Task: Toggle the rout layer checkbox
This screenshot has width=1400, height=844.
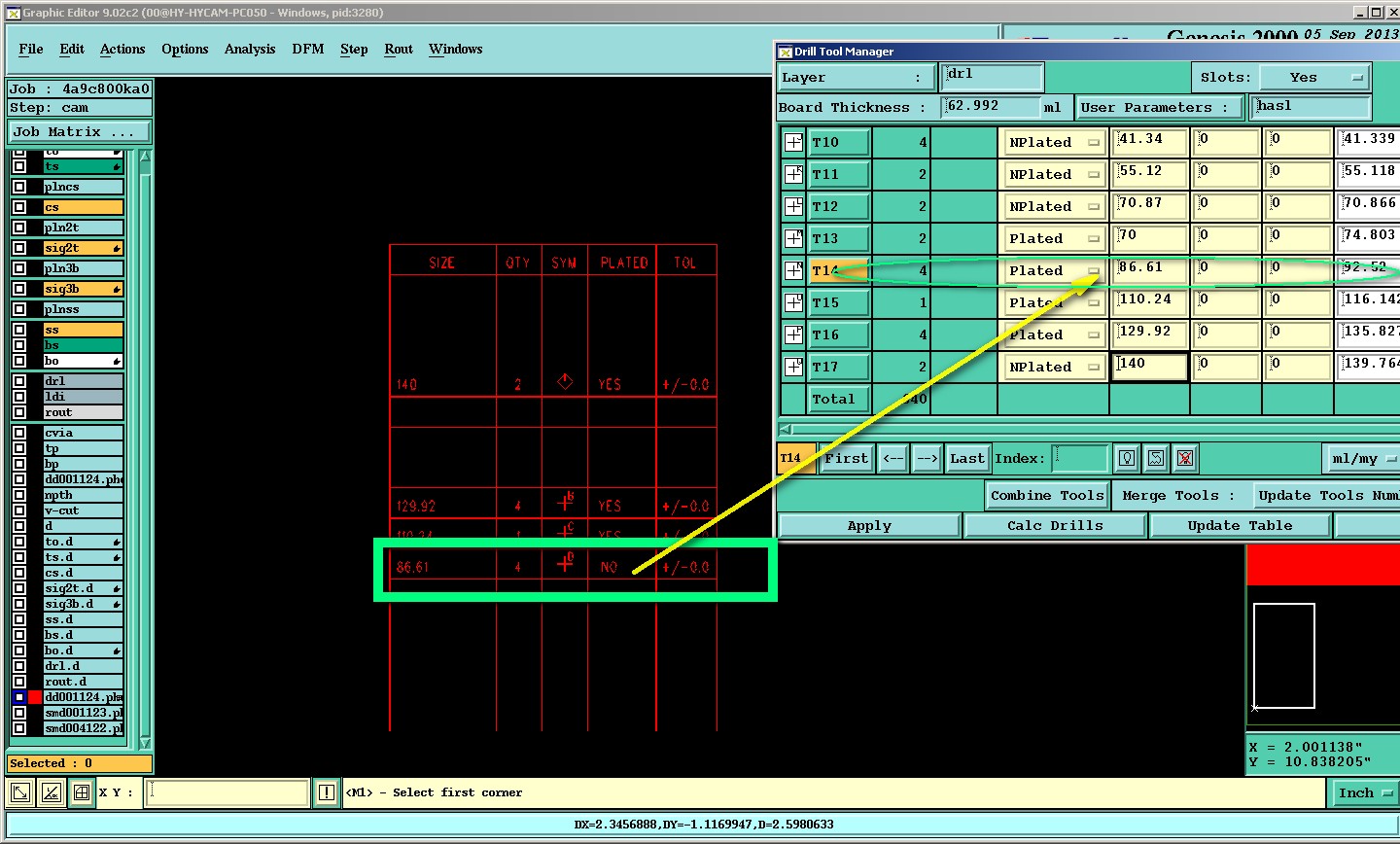Action: pyautogui.click(x=19, y=412)
